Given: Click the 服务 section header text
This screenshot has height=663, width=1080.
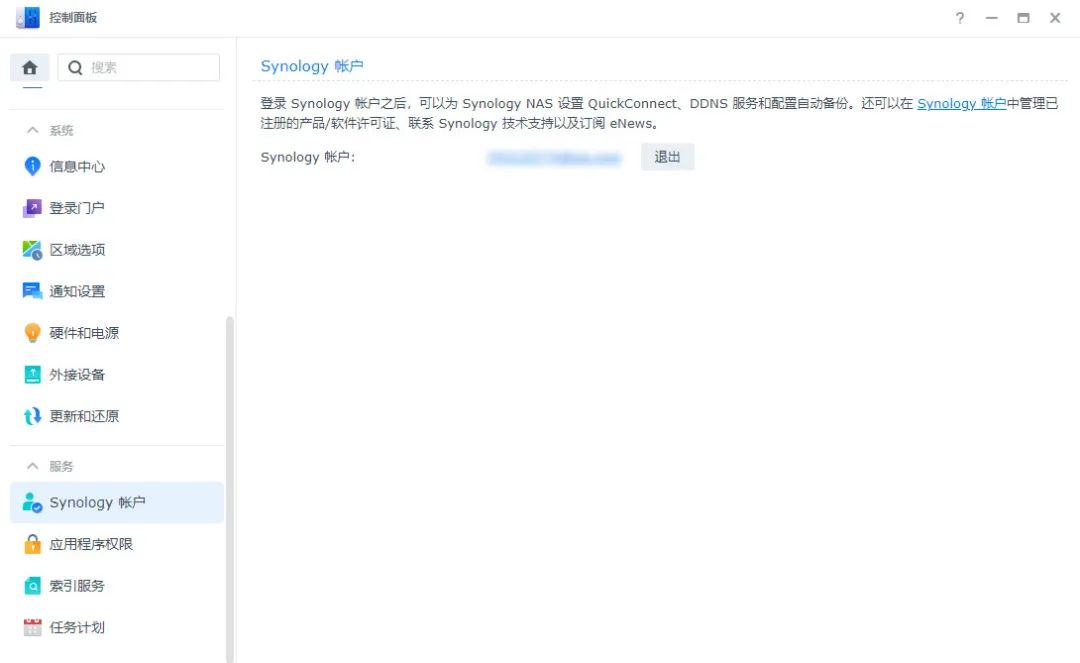Looking at the screenshot, I should pos(61,466).
